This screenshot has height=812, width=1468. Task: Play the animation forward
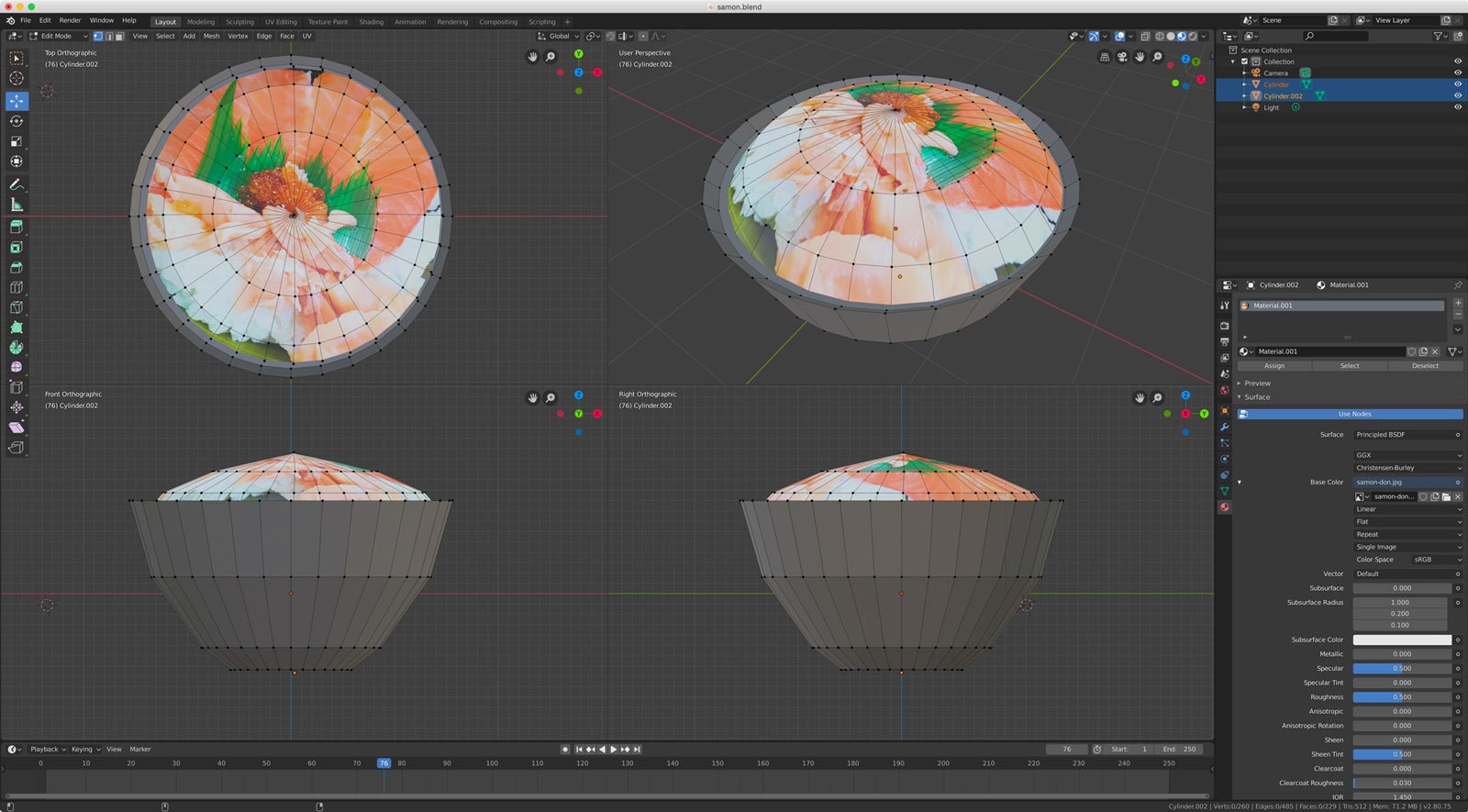[x=613, y=750]
